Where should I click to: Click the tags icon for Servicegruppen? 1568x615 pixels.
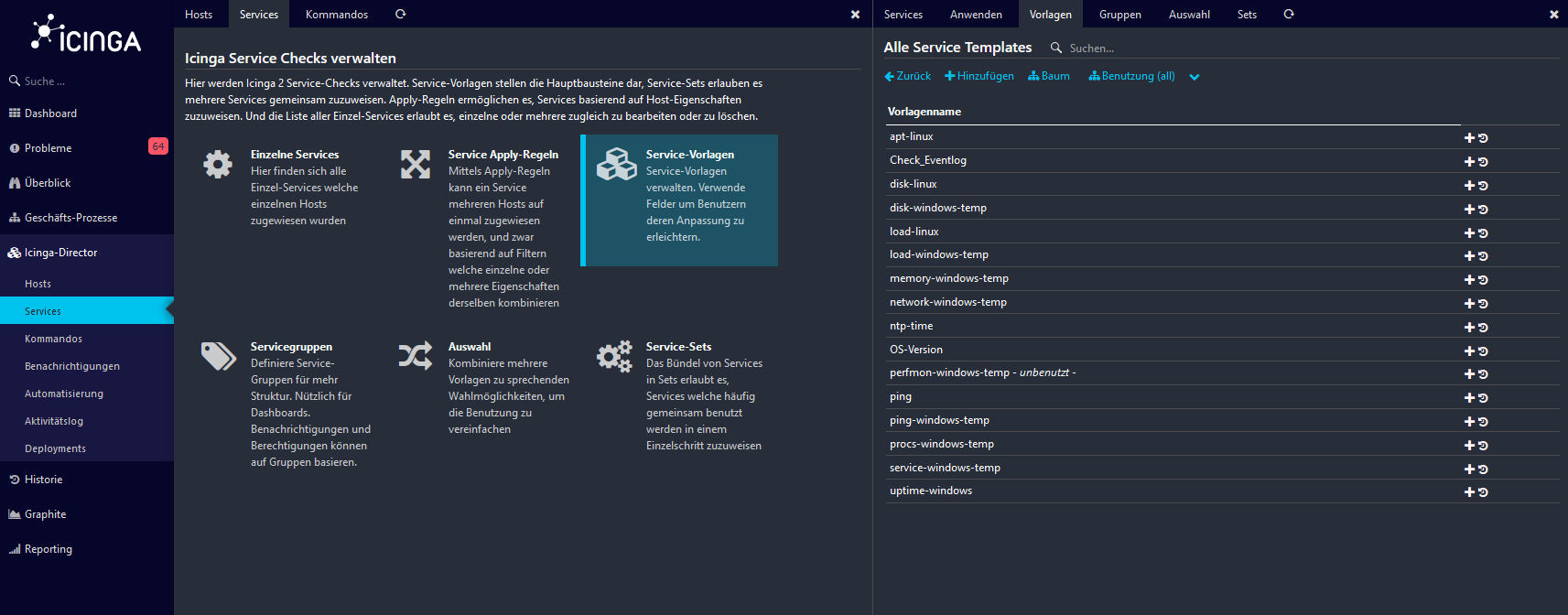coord(219,356)
